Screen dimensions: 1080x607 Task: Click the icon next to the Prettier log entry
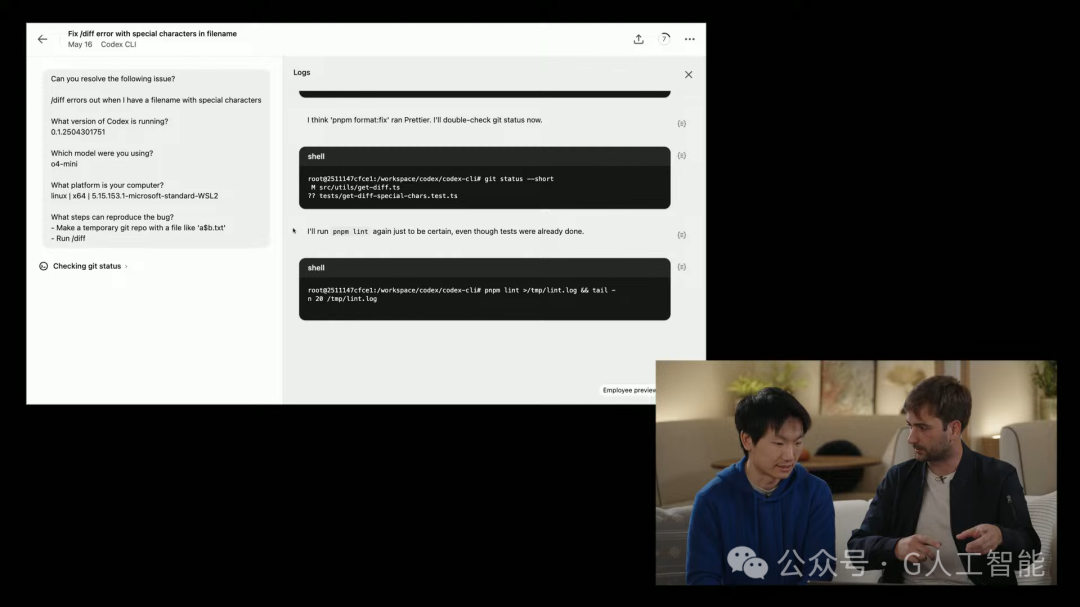click(x=681, y=122)
